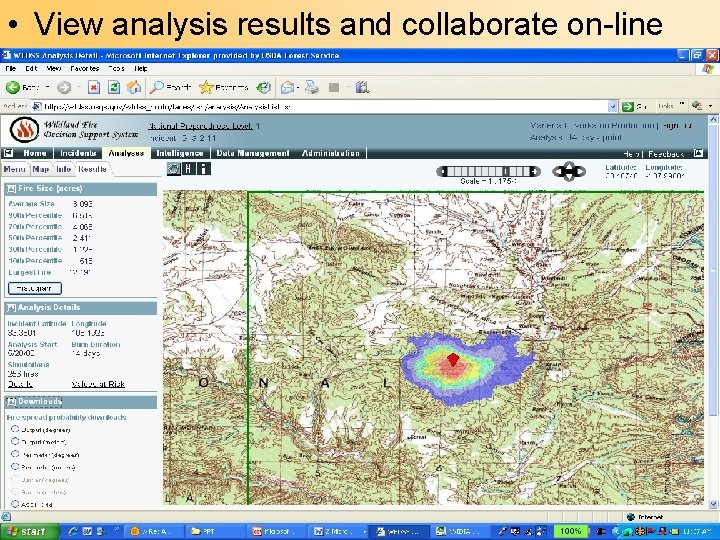Open the Forward button history dropdown arrow

(79, 87)
